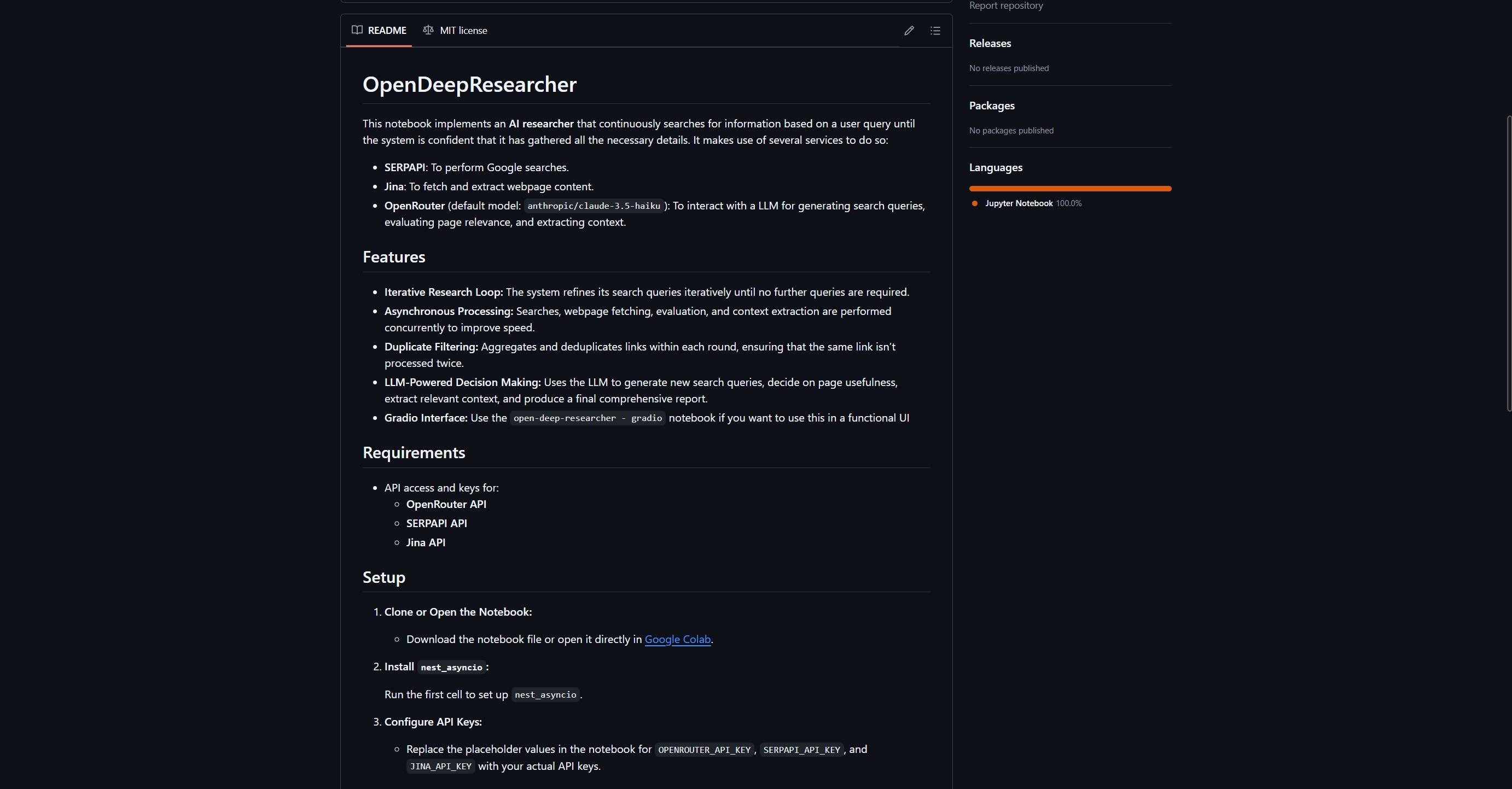
Task: Click 'Asynchronous Processing:' feature label
Action: 449,312
